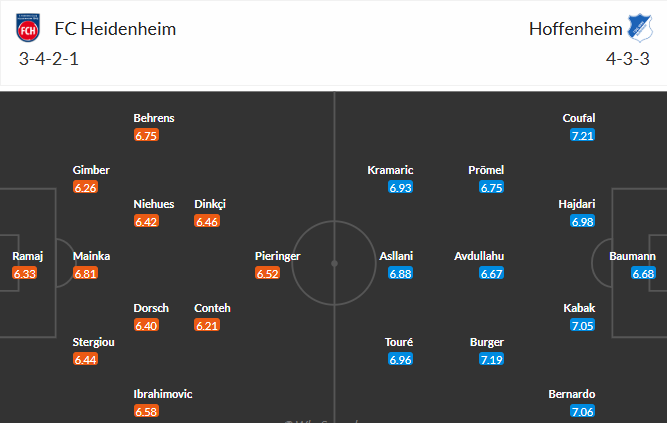Viewport: 667px width, 423px height.
Task: Open Asllani's player name
Action: (397, 256)
